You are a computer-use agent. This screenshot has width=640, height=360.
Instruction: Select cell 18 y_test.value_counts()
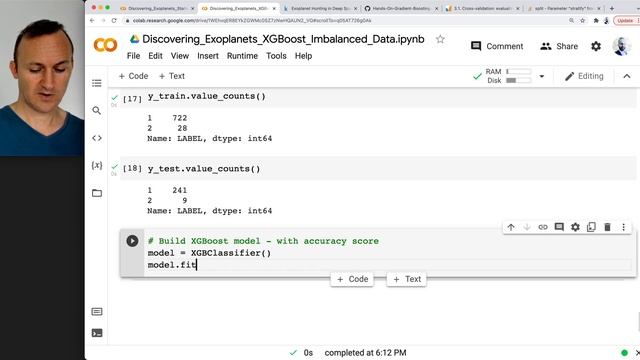coord(204,169)
